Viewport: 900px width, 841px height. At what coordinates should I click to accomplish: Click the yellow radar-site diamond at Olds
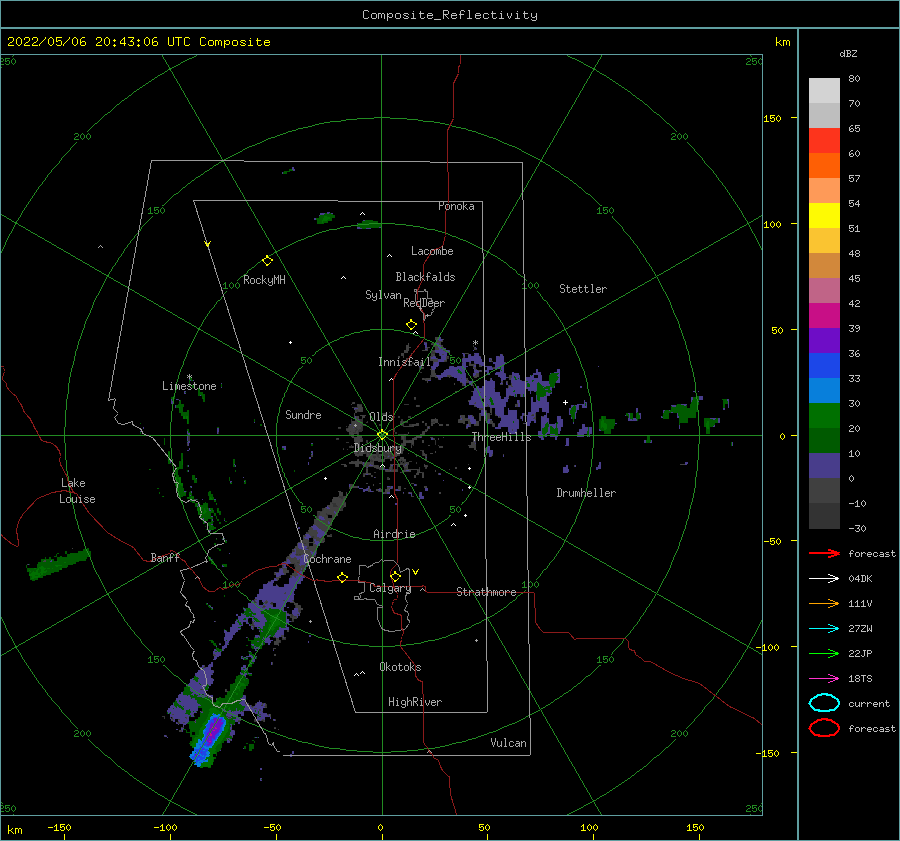pos(382,435)
